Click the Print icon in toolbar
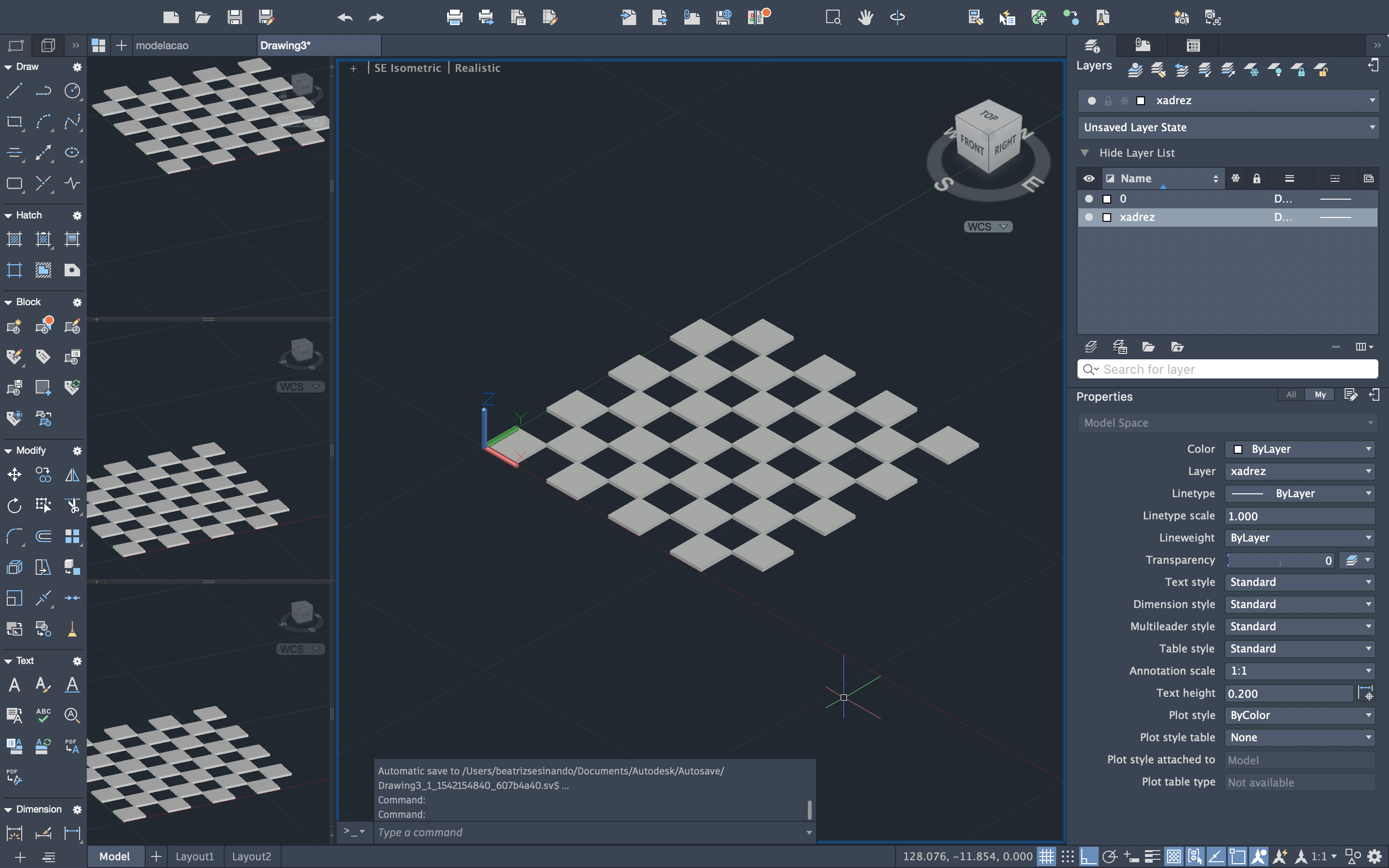Image resolution: width=1389 pixels, height=868 pixels. point(455,17)
